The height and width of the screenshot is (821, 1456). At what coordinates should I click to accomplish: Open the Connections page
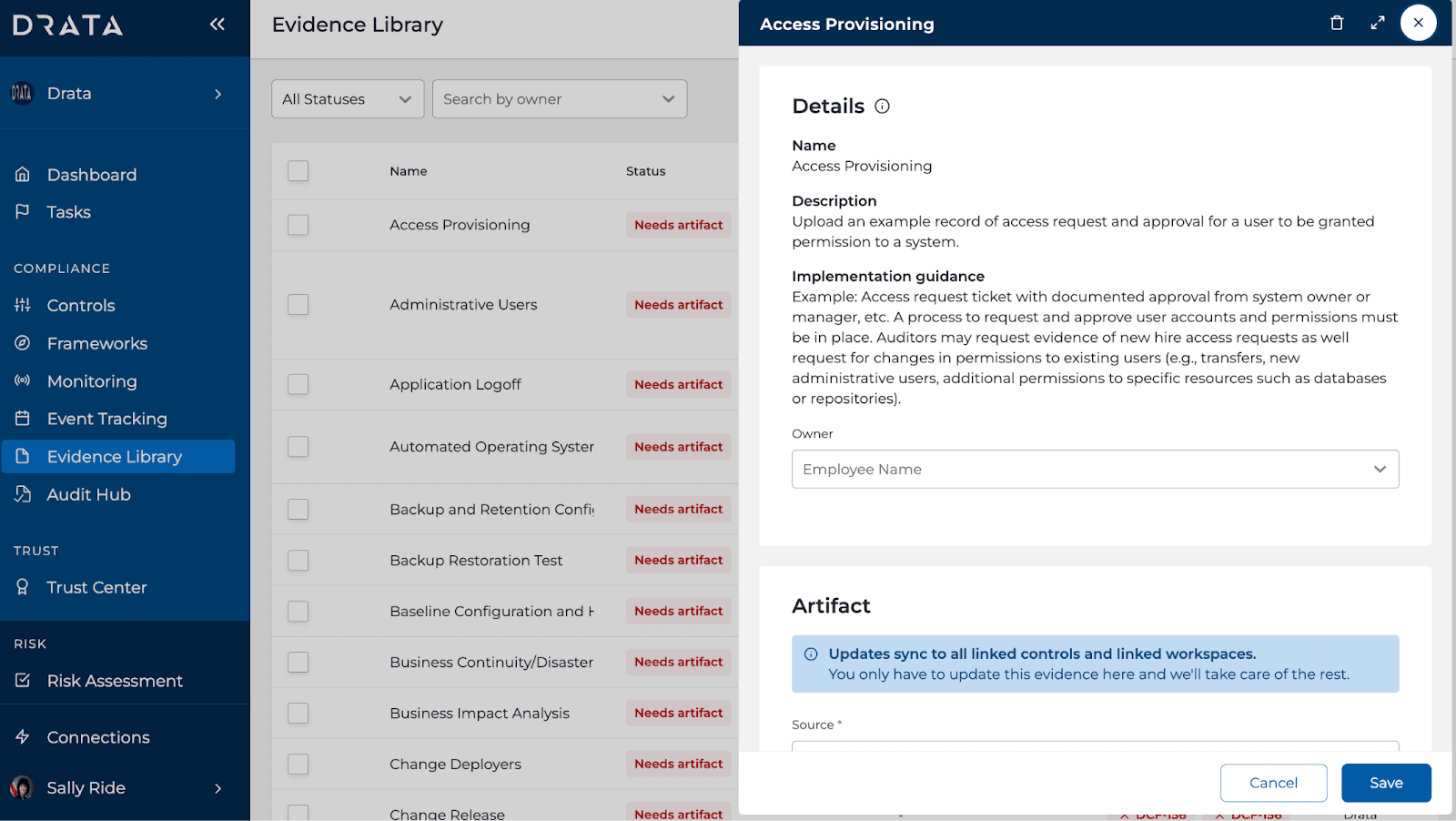[x=98, y=737]
